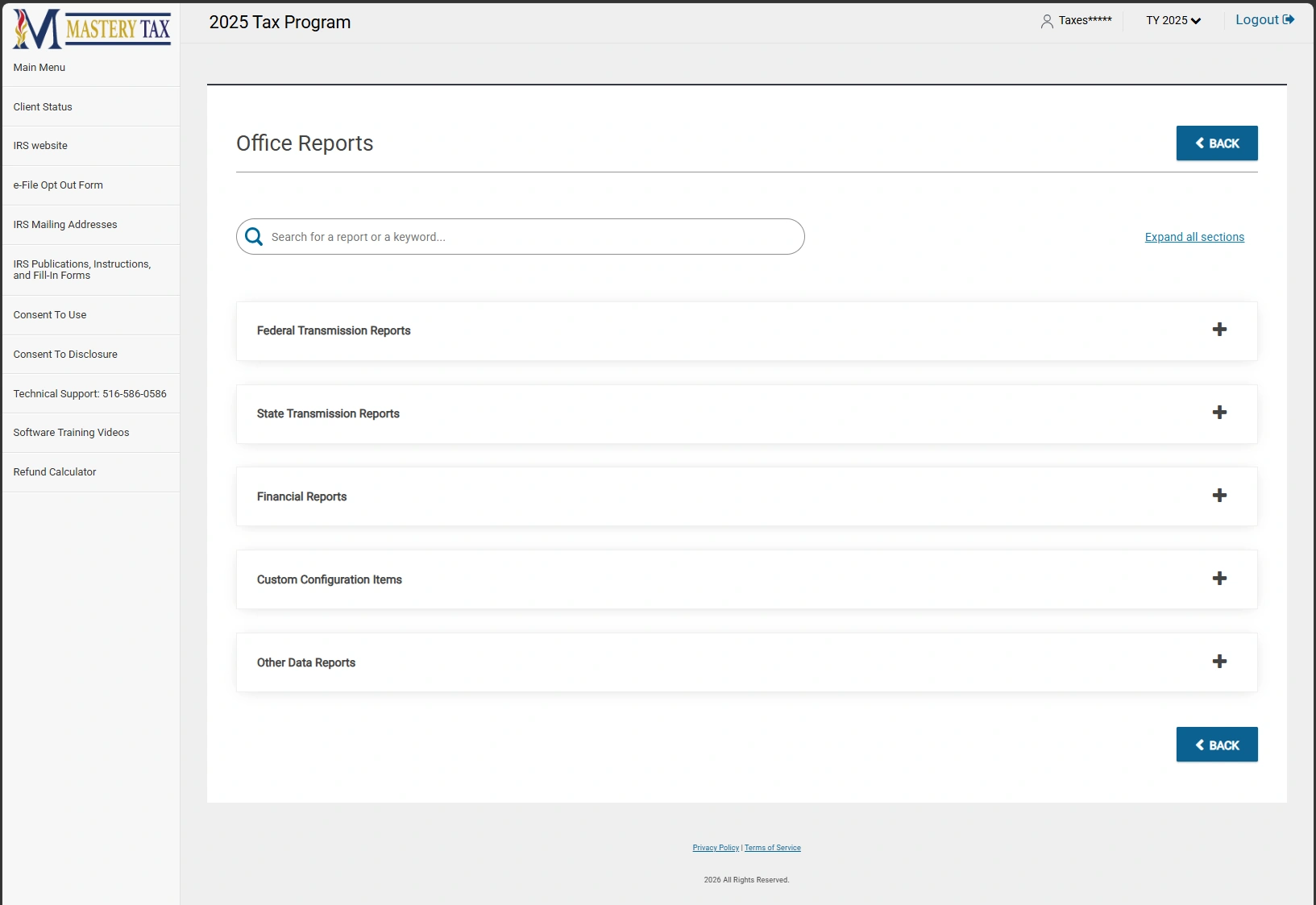Click Logout link
This screenshot has width=1316, height=905.
point(1264,20)
